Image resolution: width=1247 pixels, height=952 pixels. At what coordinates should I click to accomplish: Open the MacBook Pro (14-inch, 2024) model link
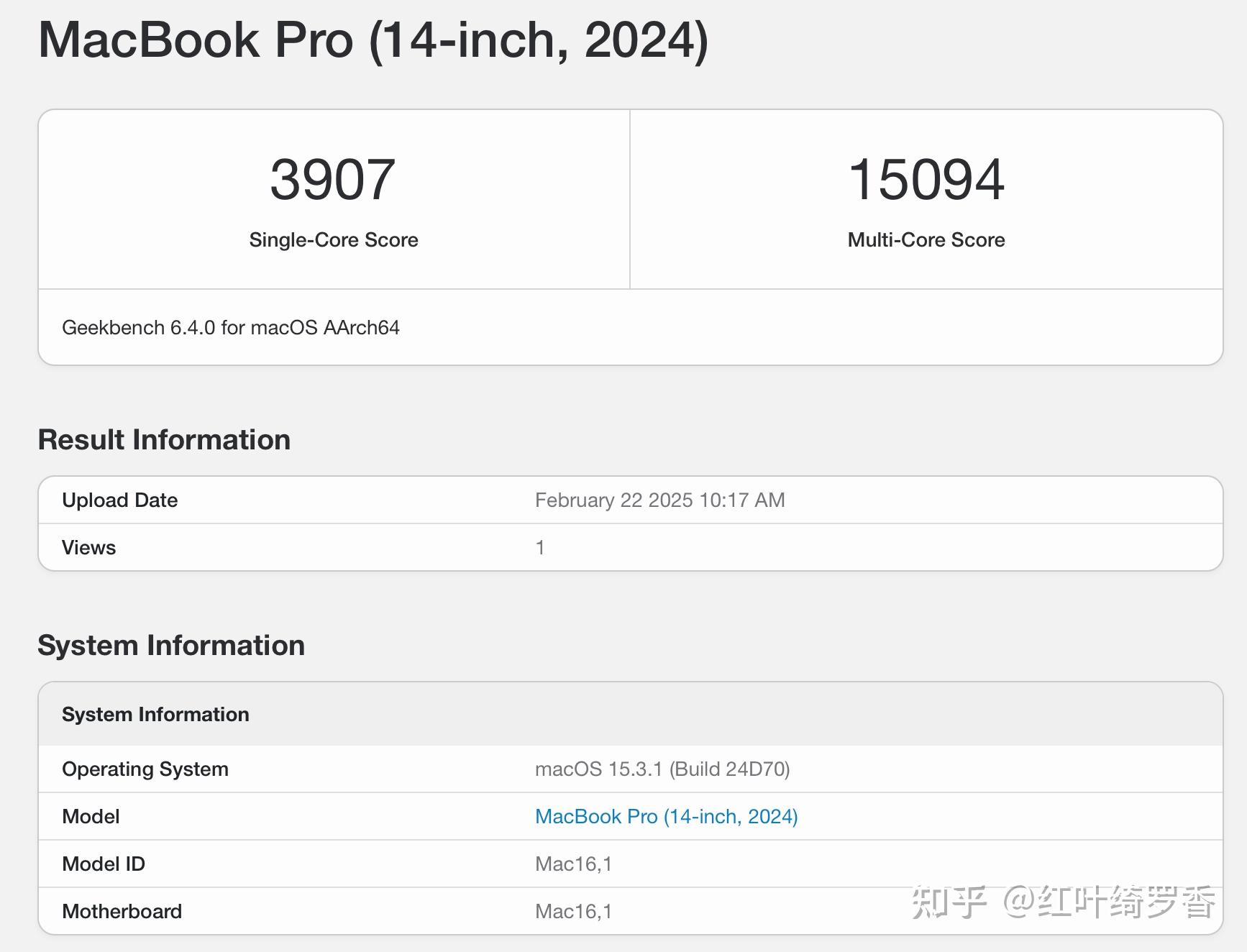click(666, 816)
